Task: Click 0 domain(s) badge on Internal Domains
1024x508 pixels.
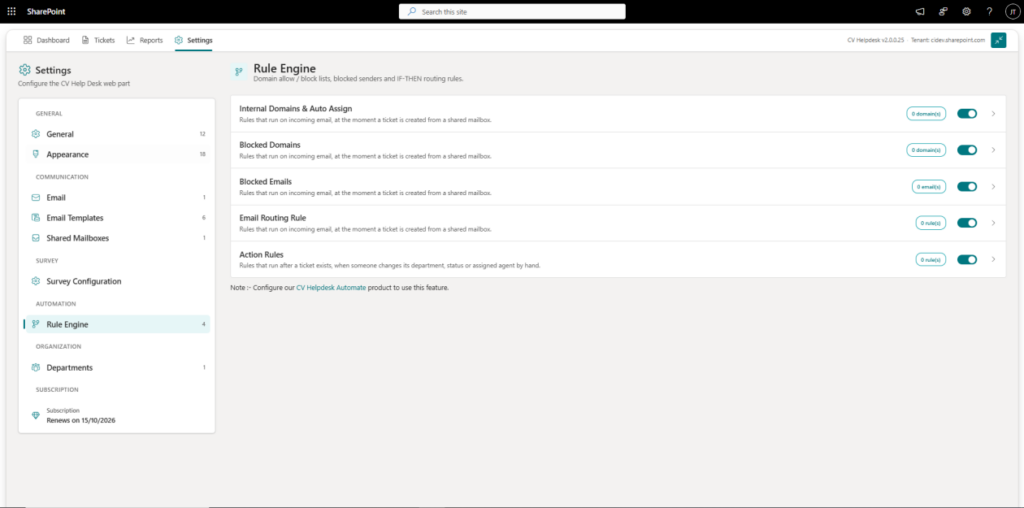Action: (x=925, y=114)
